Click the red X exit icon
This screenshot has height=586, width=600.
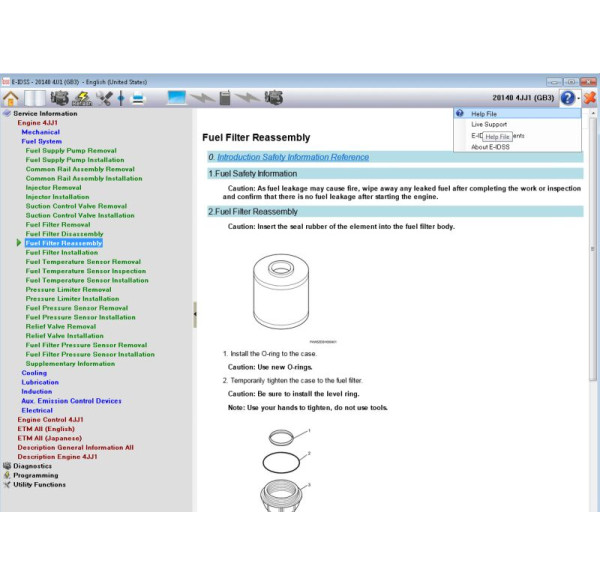590,97
